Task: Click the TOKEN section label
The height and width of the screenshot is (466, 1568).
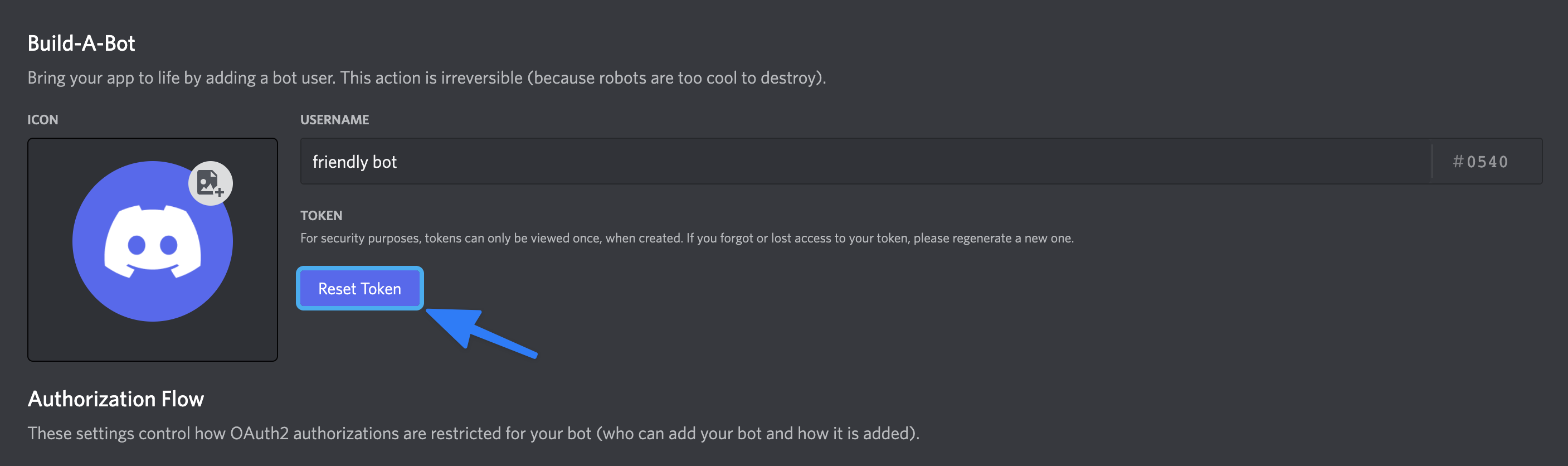Action: (321, 216)
